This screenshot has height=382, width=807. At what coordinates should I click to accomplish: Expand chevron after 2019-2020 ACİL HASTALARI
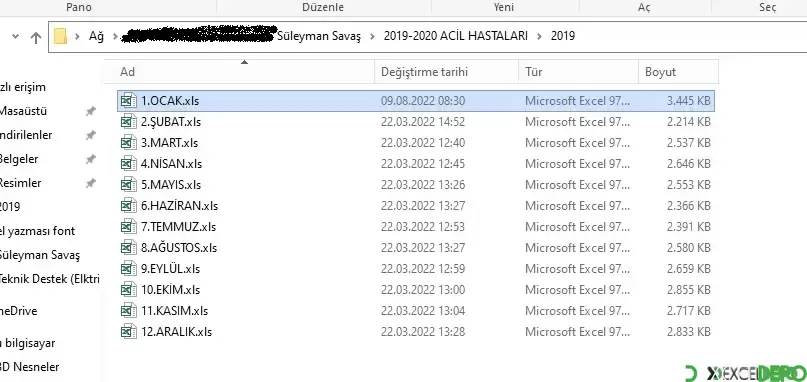539,36
